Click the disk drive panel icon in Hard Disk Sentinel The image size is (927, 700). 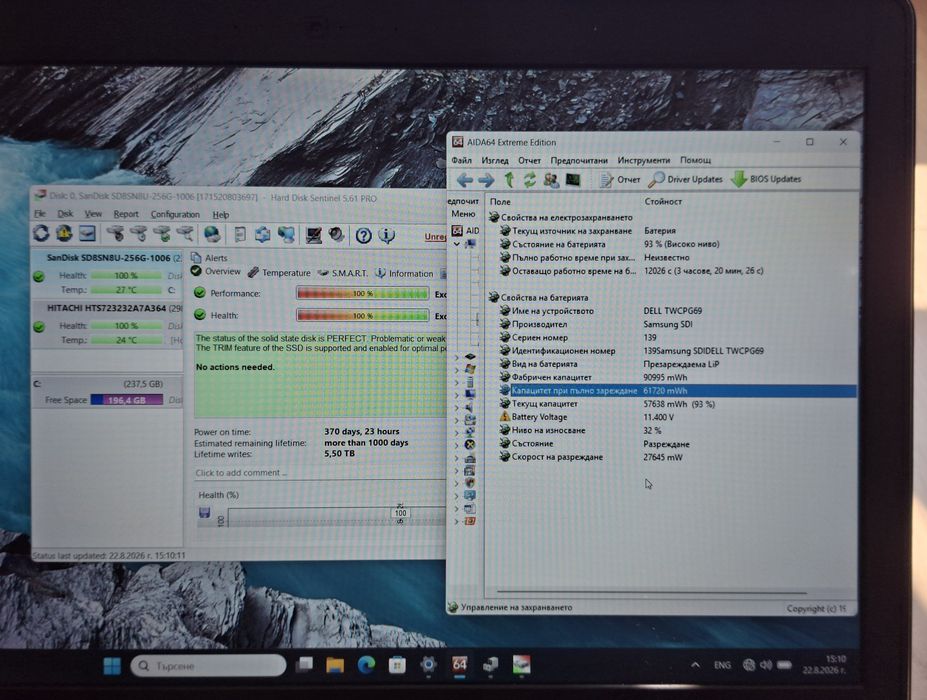(87, 234)
